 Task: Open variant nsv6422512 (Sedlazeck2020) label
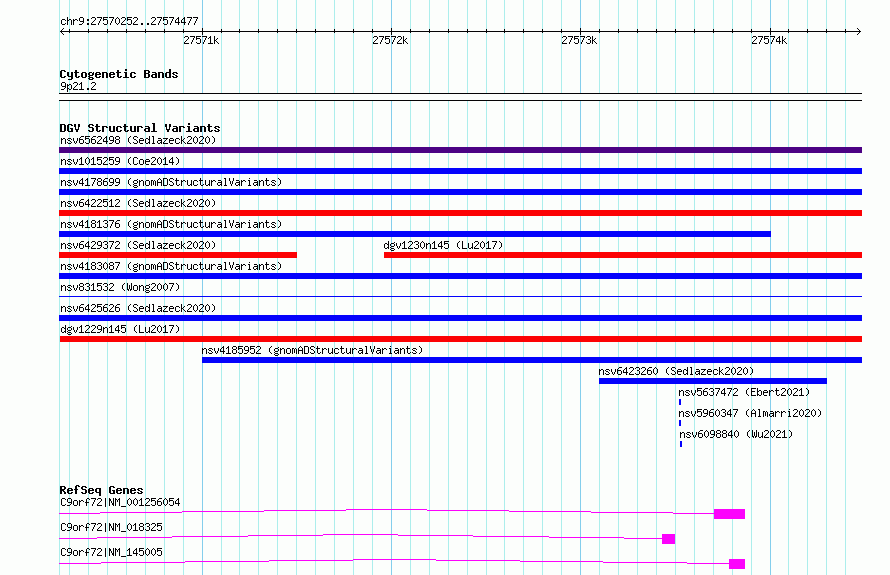[138, 203]
